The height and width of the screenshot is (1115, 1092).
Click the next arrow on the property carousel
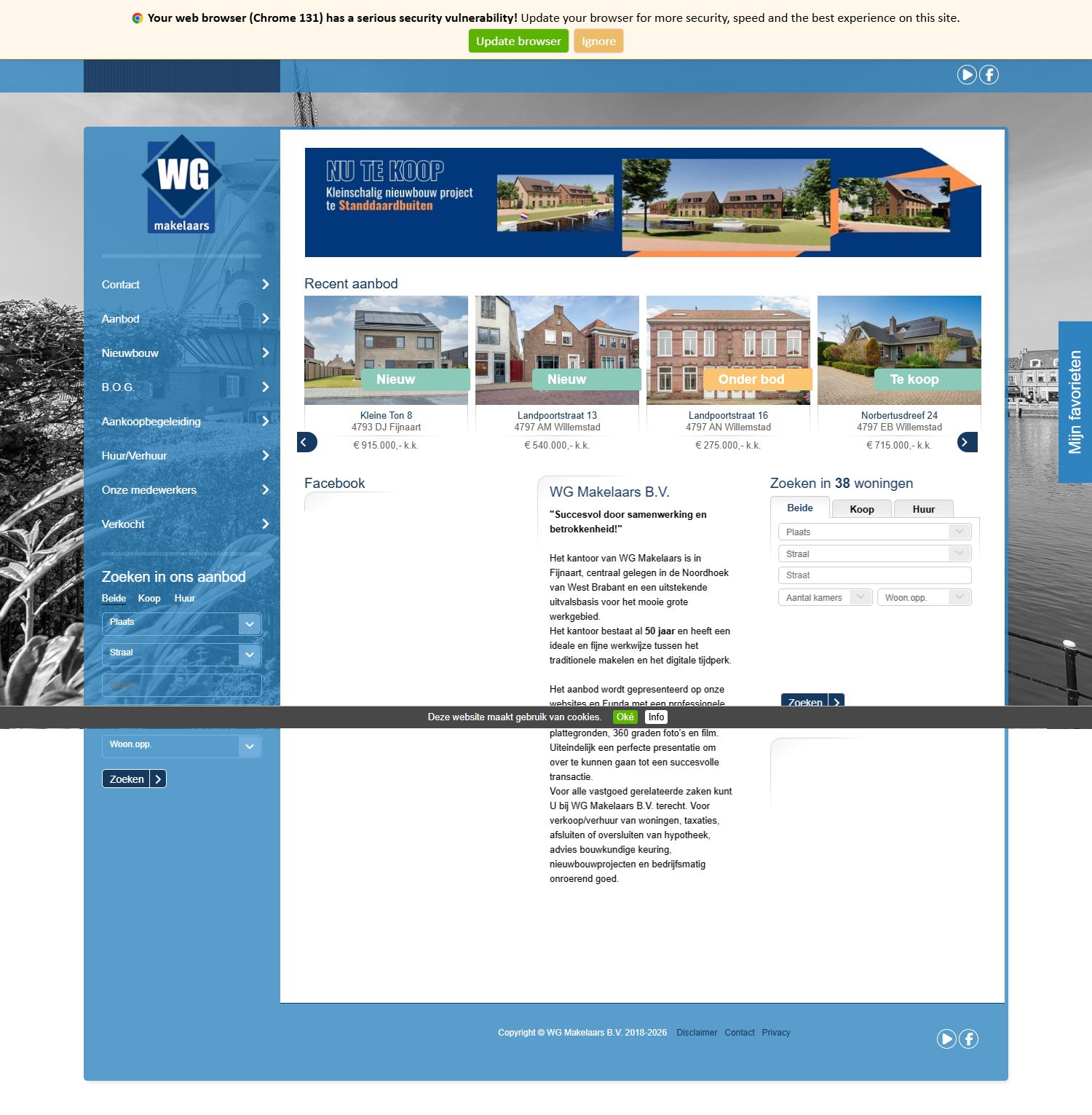pos(966,442)
